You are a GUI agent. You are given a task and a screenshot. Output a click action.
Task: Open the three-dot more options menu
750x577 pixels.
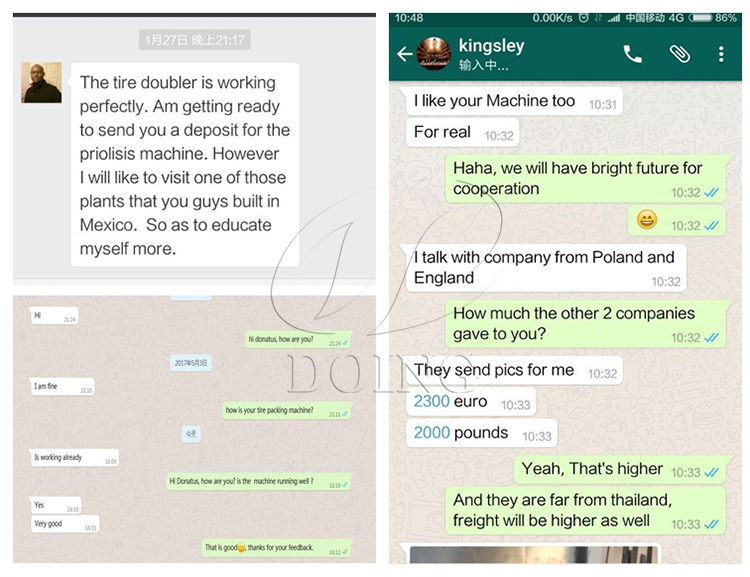(x=721, y=54)
